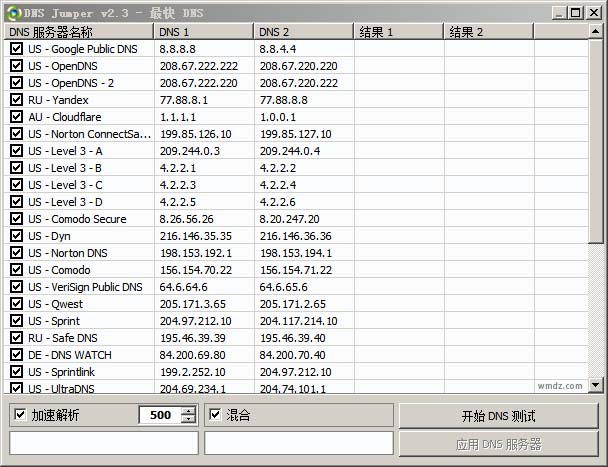Click the 开始 DNS 测试 button
This screenshot has width=608, height=467.
pos(498,416)
